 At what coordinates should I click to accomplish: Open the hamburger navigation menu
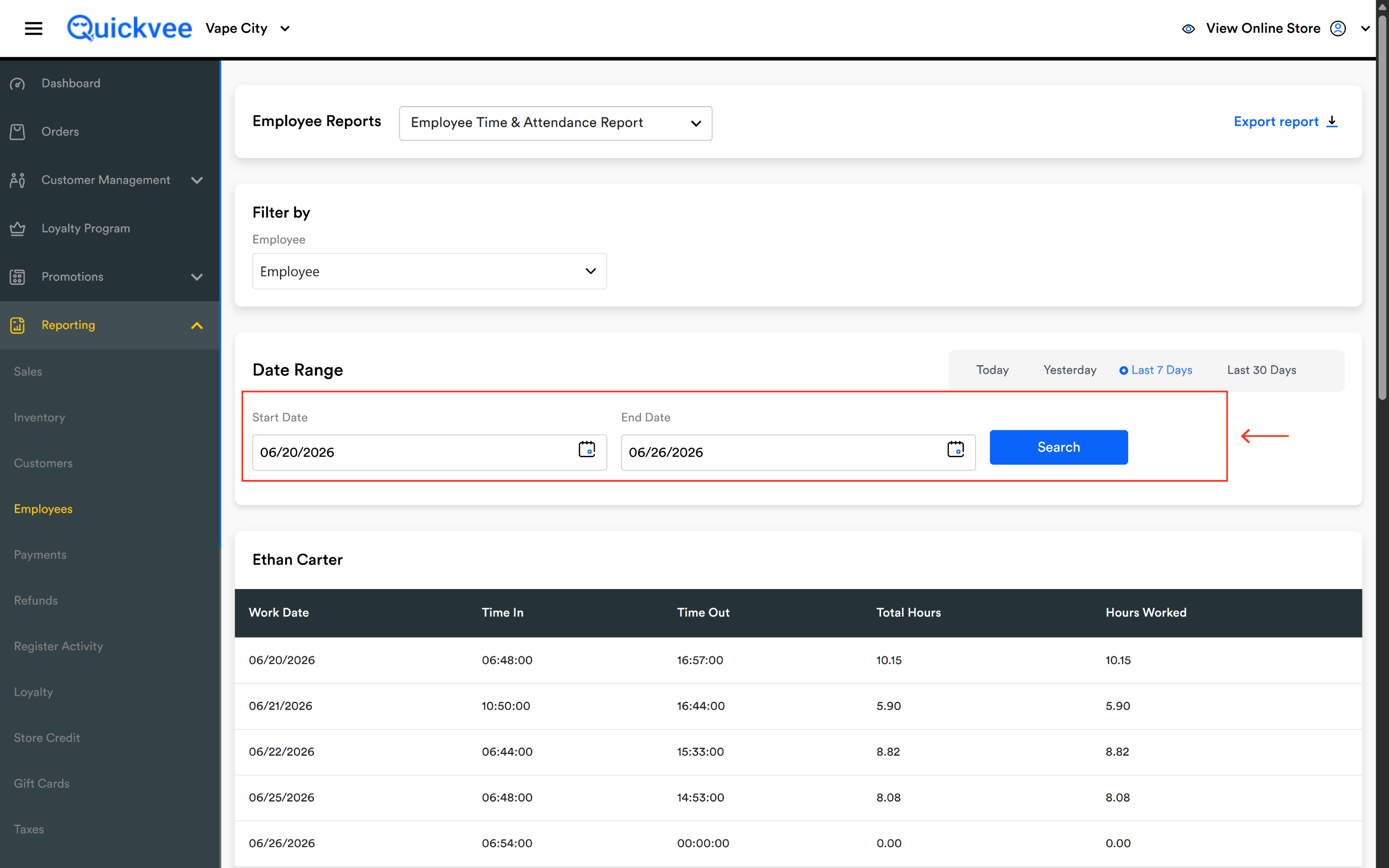pyautogui.click(x=33, y=28)
